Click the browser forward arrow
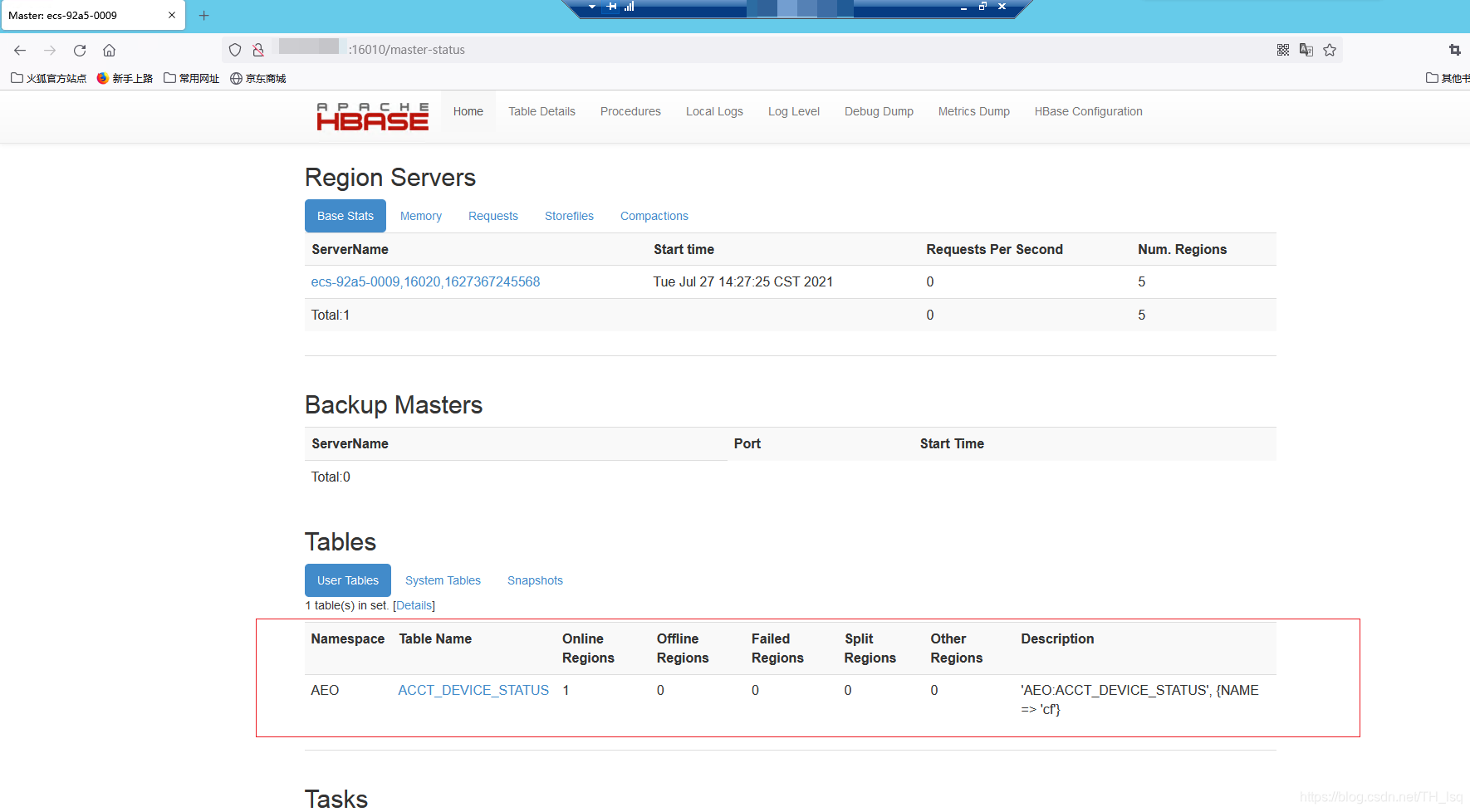1470x812 pixels. pos(50,50)
